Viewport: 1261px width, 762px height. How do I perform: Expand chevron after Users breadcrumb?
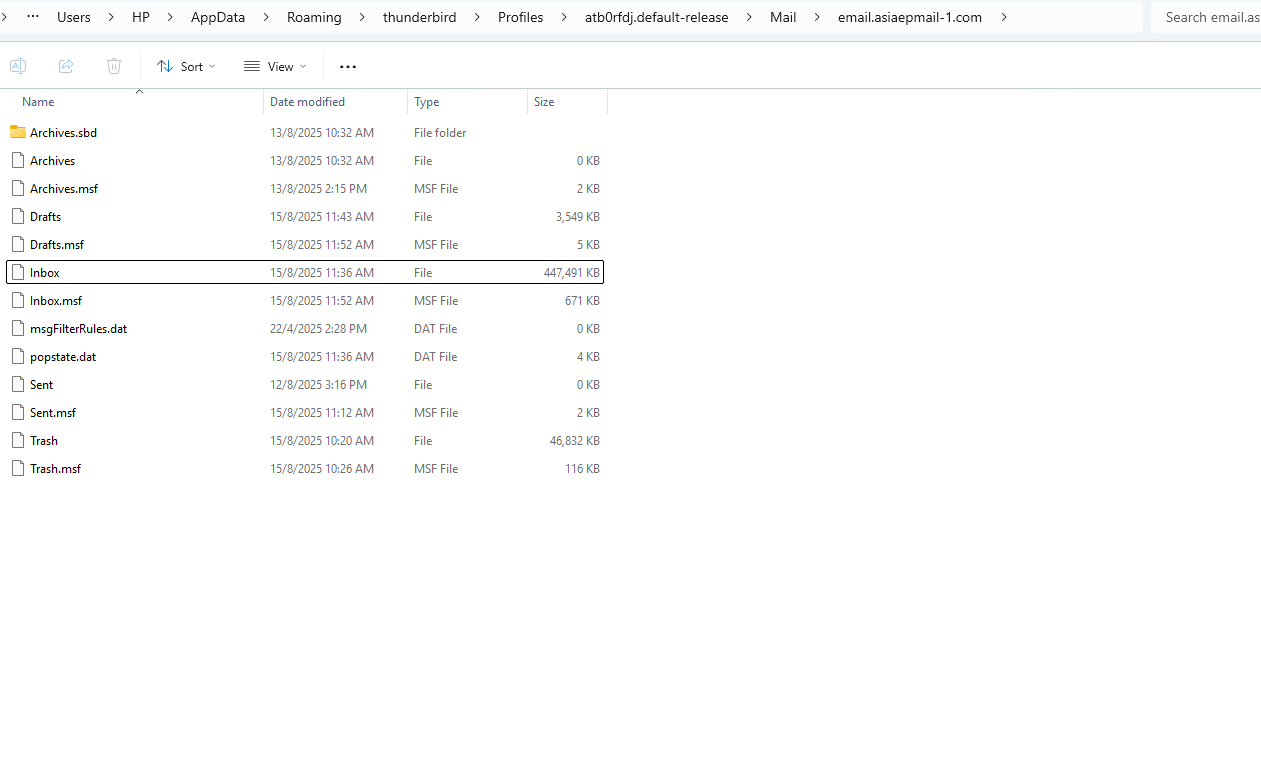pyautogui.click(x=111, y=17)
